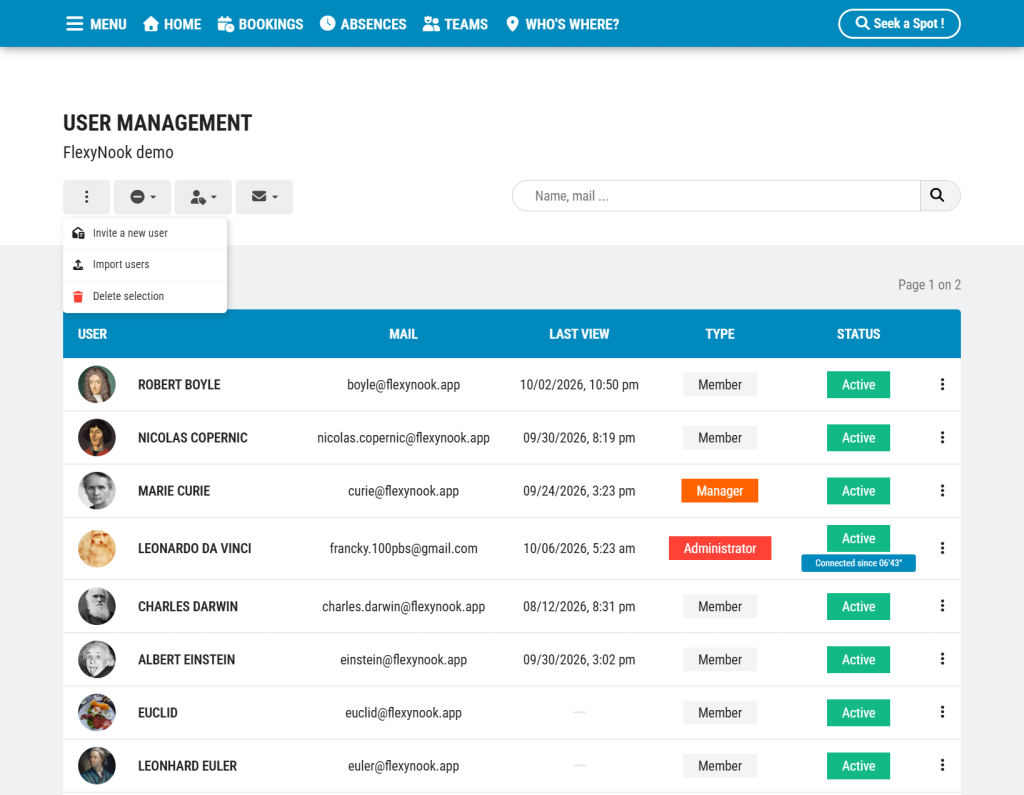Click the Connected since 06'43" label
Viewport: 1024px width, 795px height.
click(858, 563)
